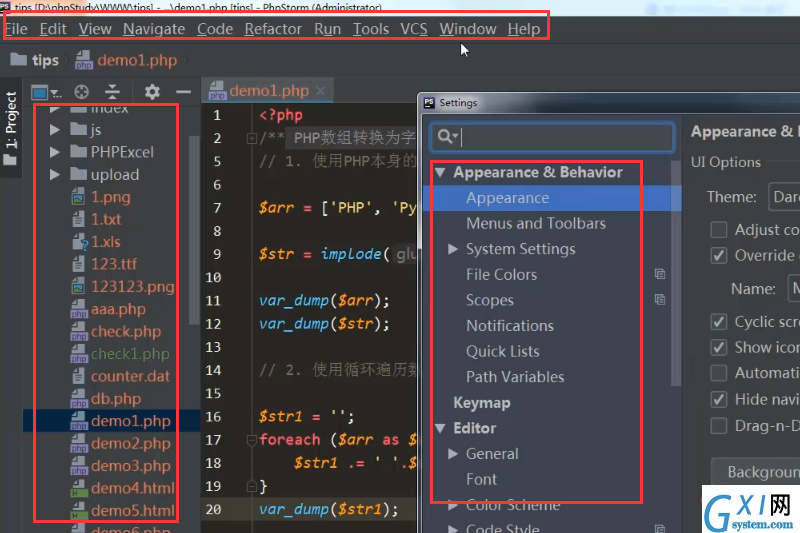Hide the Project panel with minus icon
The height and width of the screenshot is (533, 800).
[183, 92]
